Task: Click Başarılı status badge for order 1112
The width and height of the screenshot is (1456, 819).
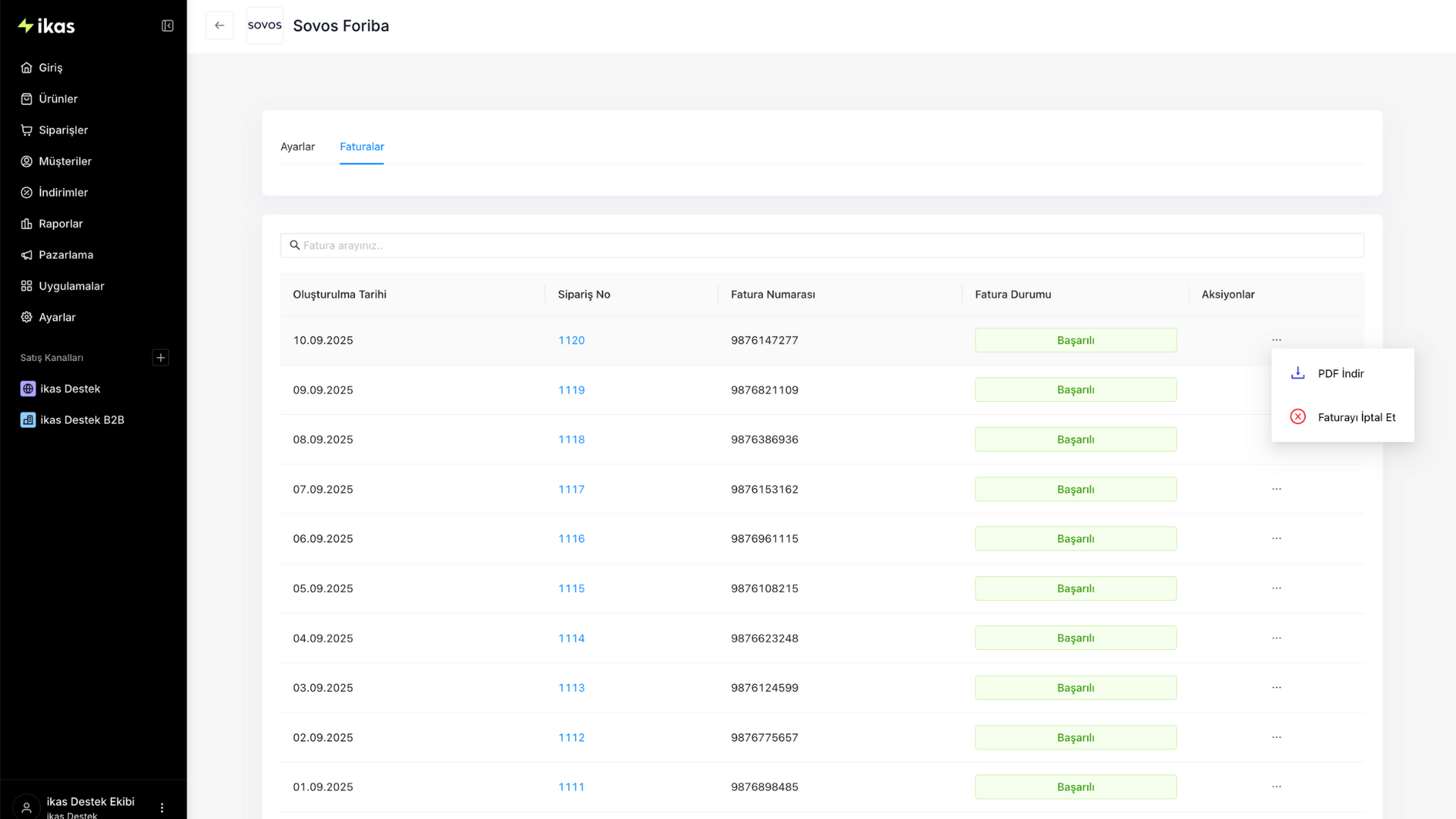Action: [1076, 737]
